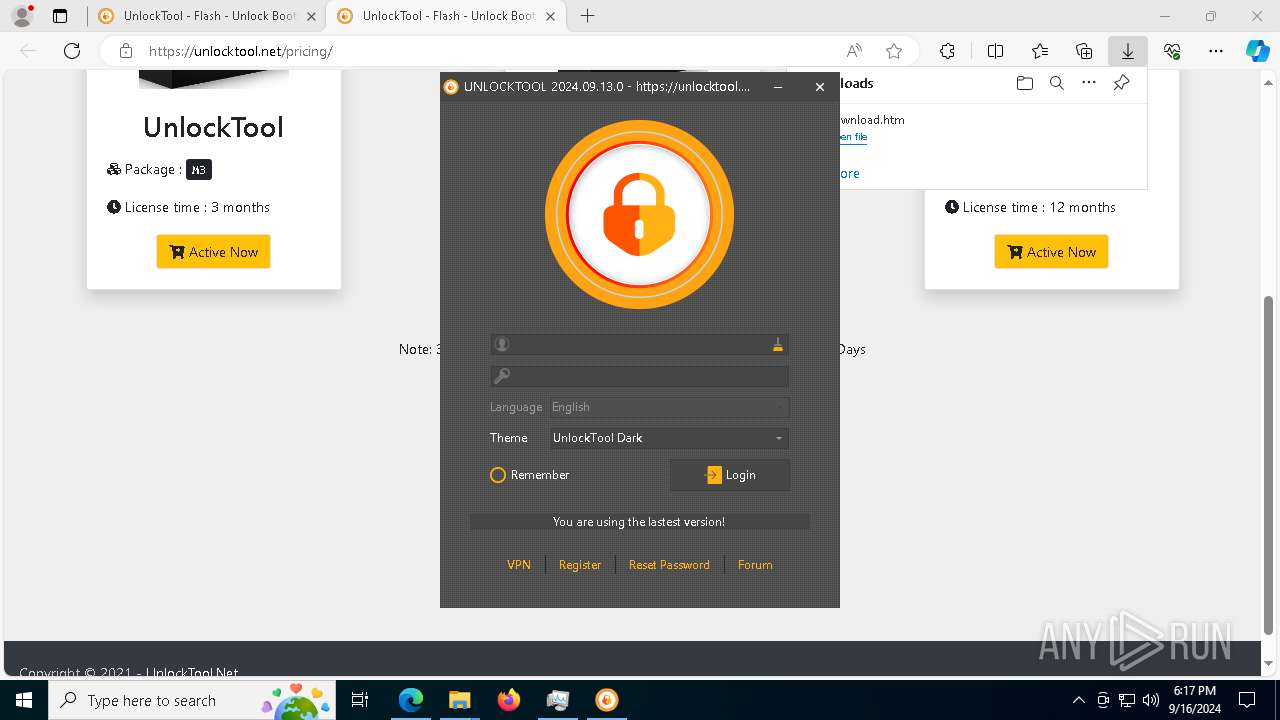Image resolution: width=1280 pixels, height=720 pixels.
Task: Toggle the Downloads toolbar icon
Action: coord(1128,51)
